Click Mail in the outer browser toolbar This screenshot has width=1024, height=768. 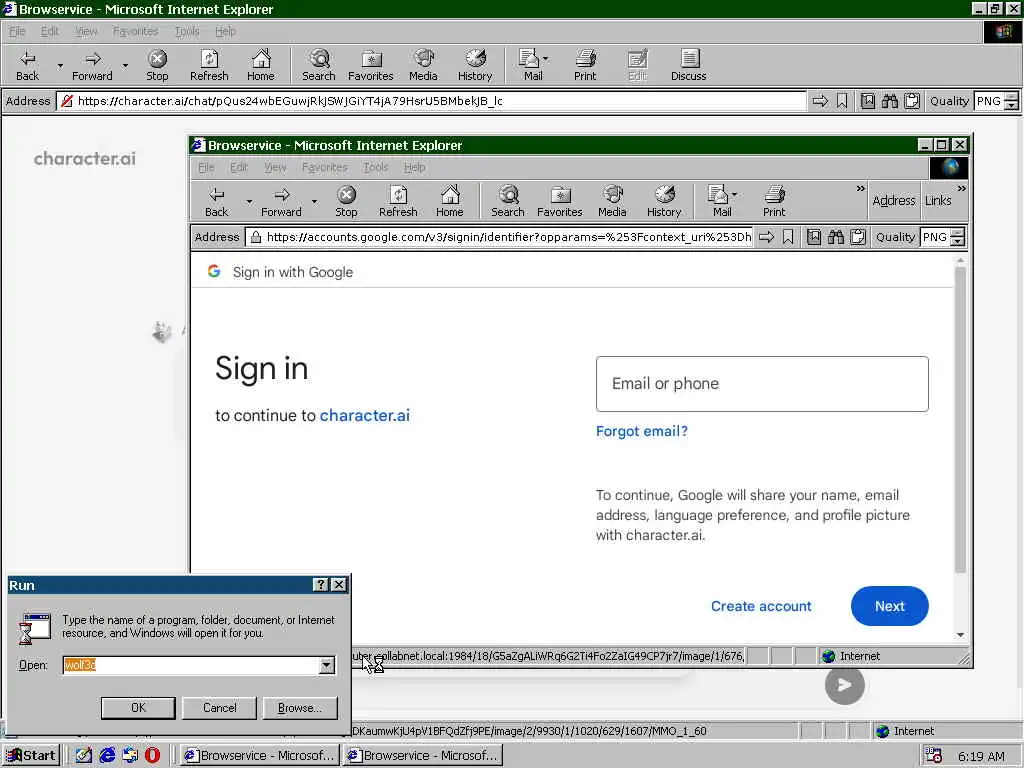pos(530,65)
